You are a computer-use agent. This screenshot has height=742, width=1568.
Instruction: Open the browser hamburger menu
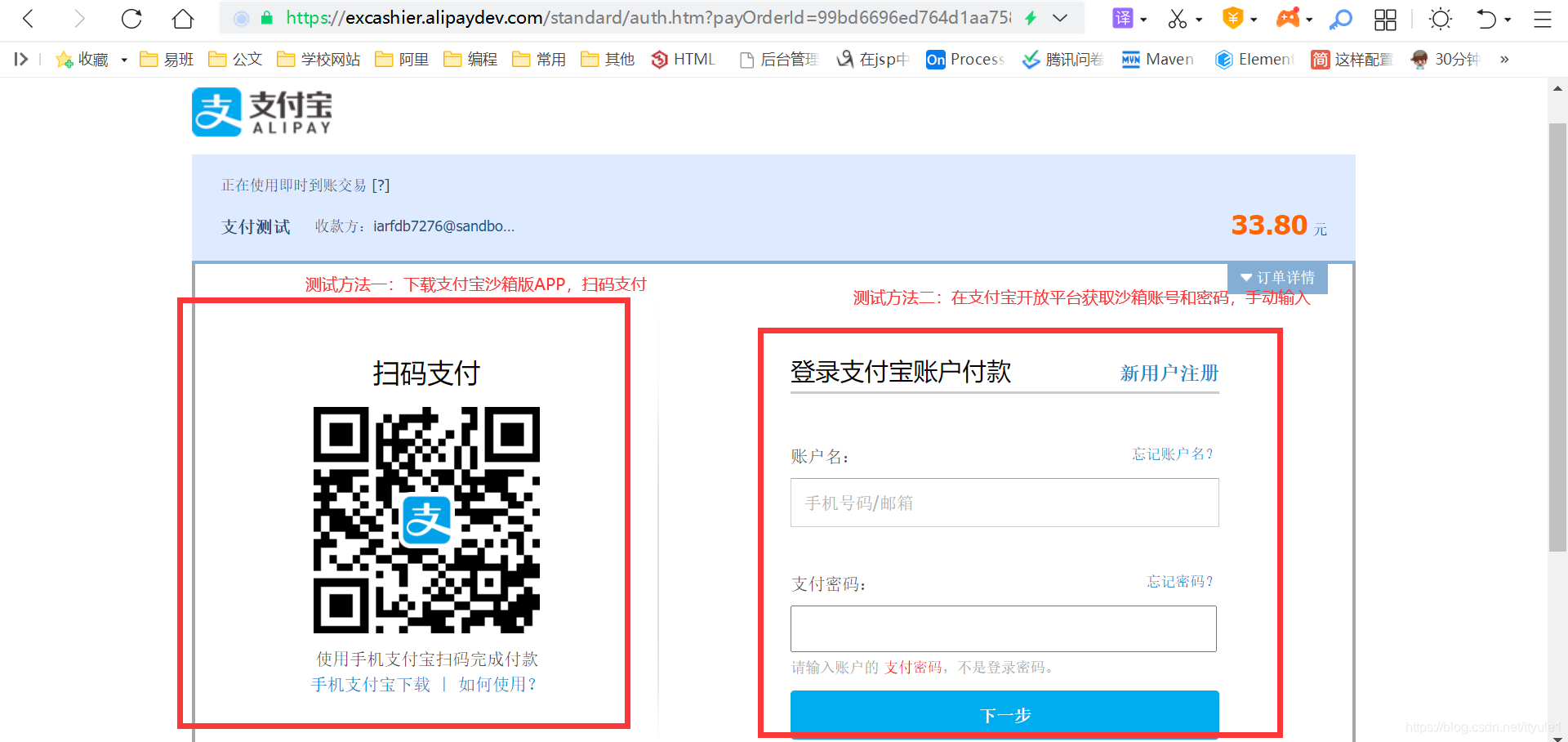click(1542, 19)
